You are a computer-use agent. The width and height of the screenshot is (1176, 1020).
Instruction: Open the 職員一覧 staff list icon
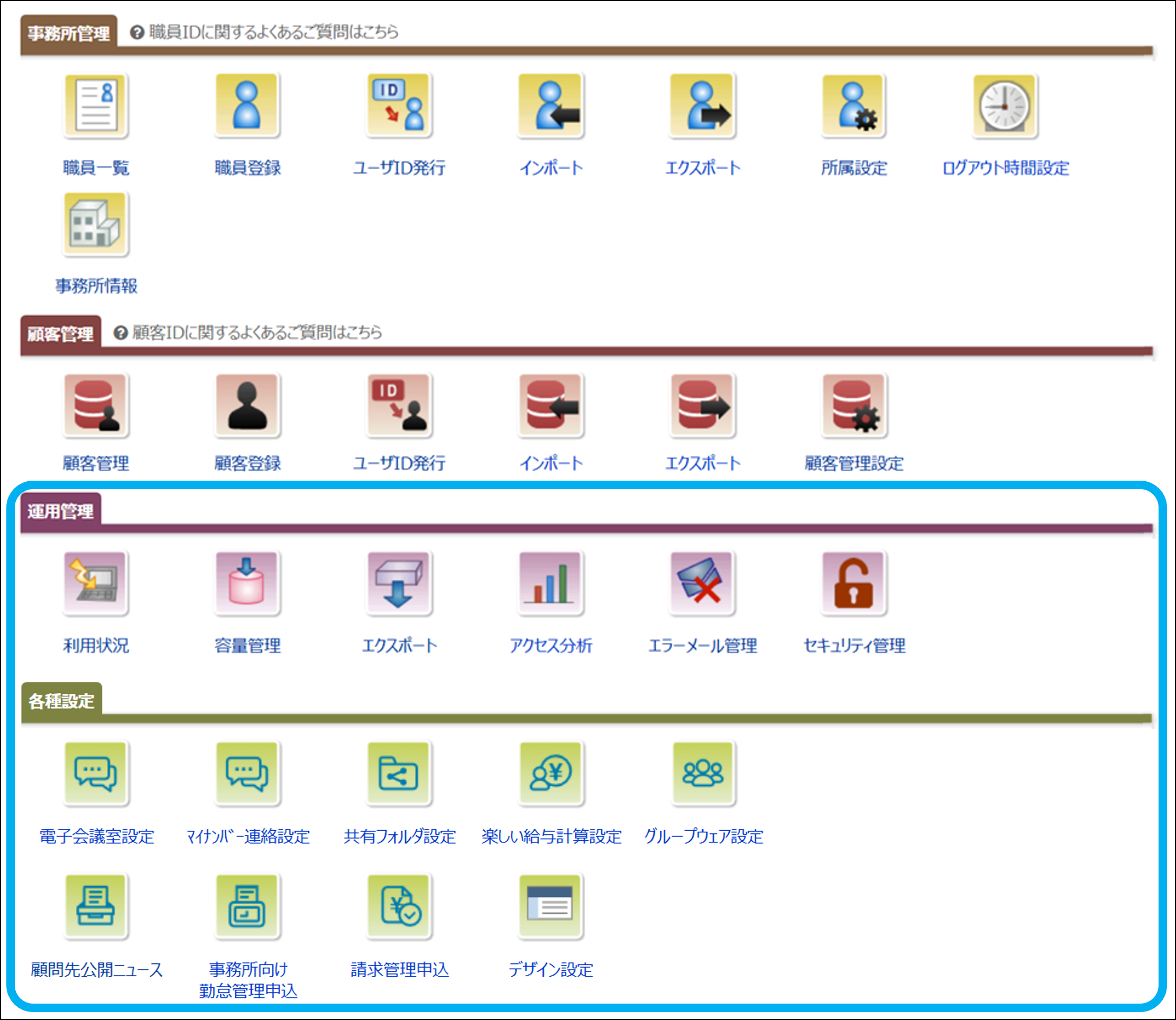(96, 106)
